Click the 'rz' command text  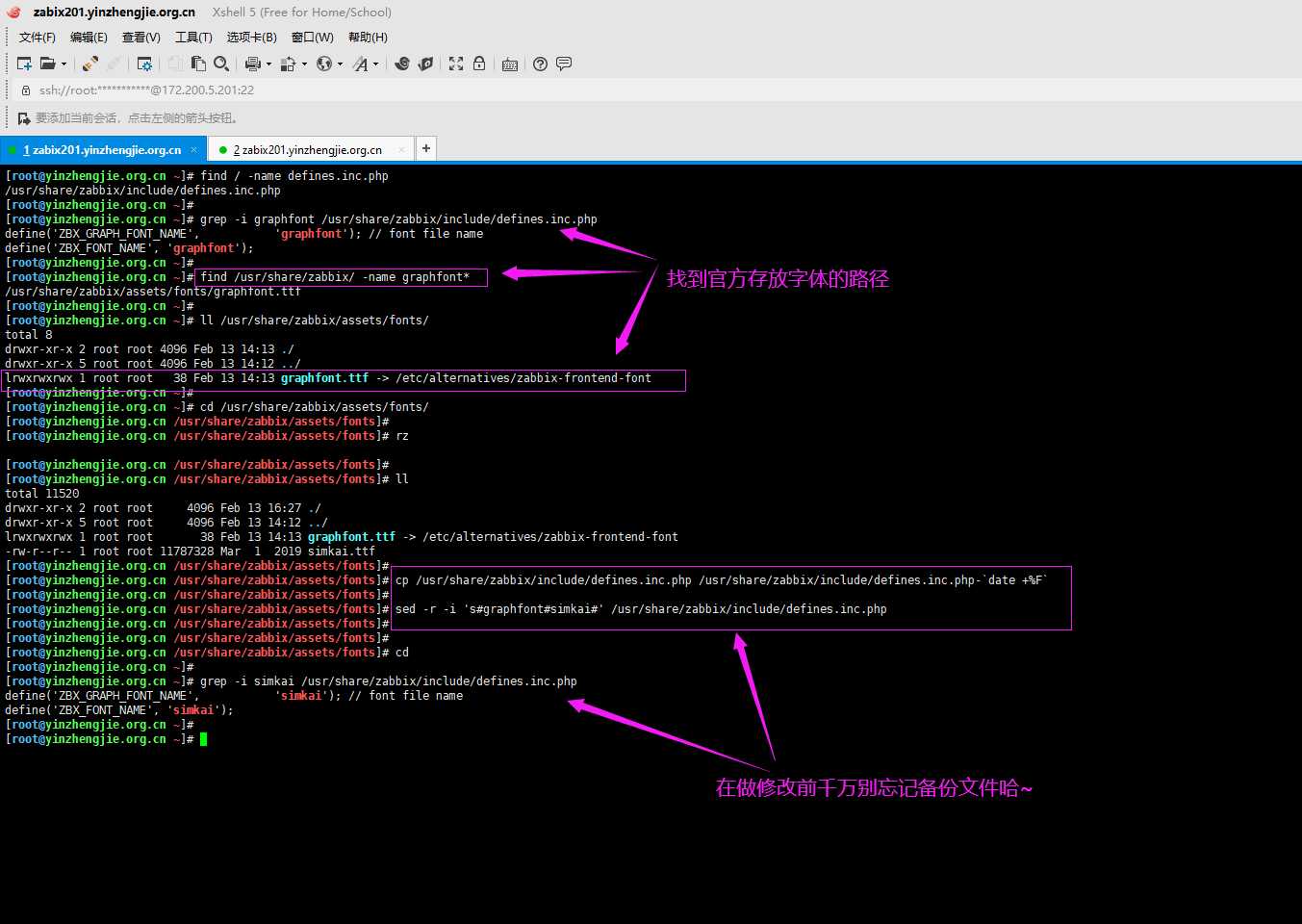[402, 436]
